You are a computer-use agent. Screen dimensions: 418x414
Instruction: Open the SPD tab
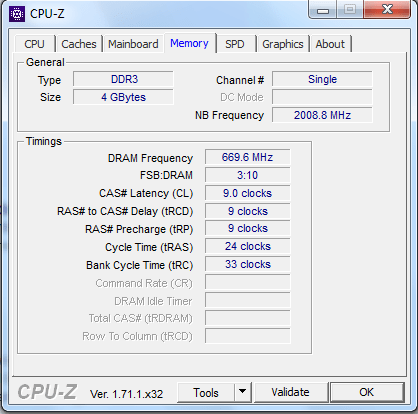click(235, 44)
